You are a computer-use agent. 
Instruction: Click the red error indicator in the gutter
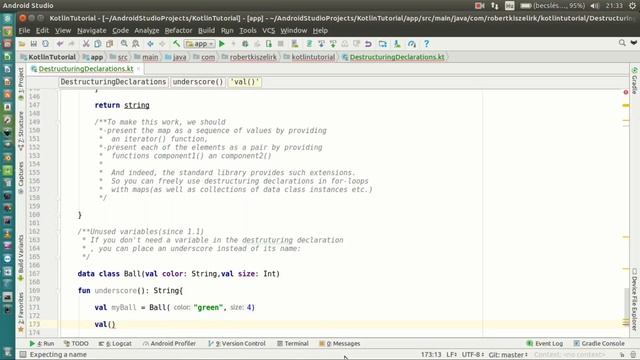point(626,92)
